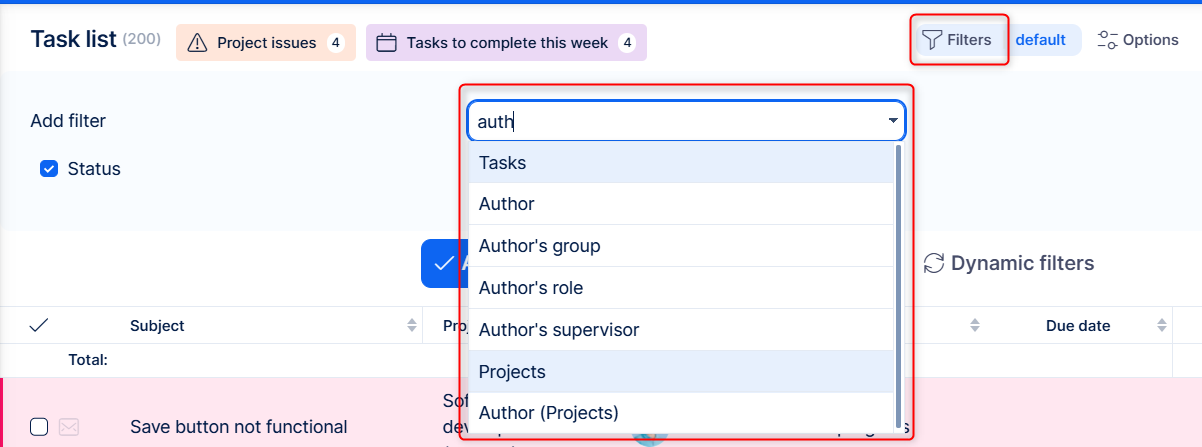
Task: Expand the add filter dropdown arrow
Action: [892, 121]
